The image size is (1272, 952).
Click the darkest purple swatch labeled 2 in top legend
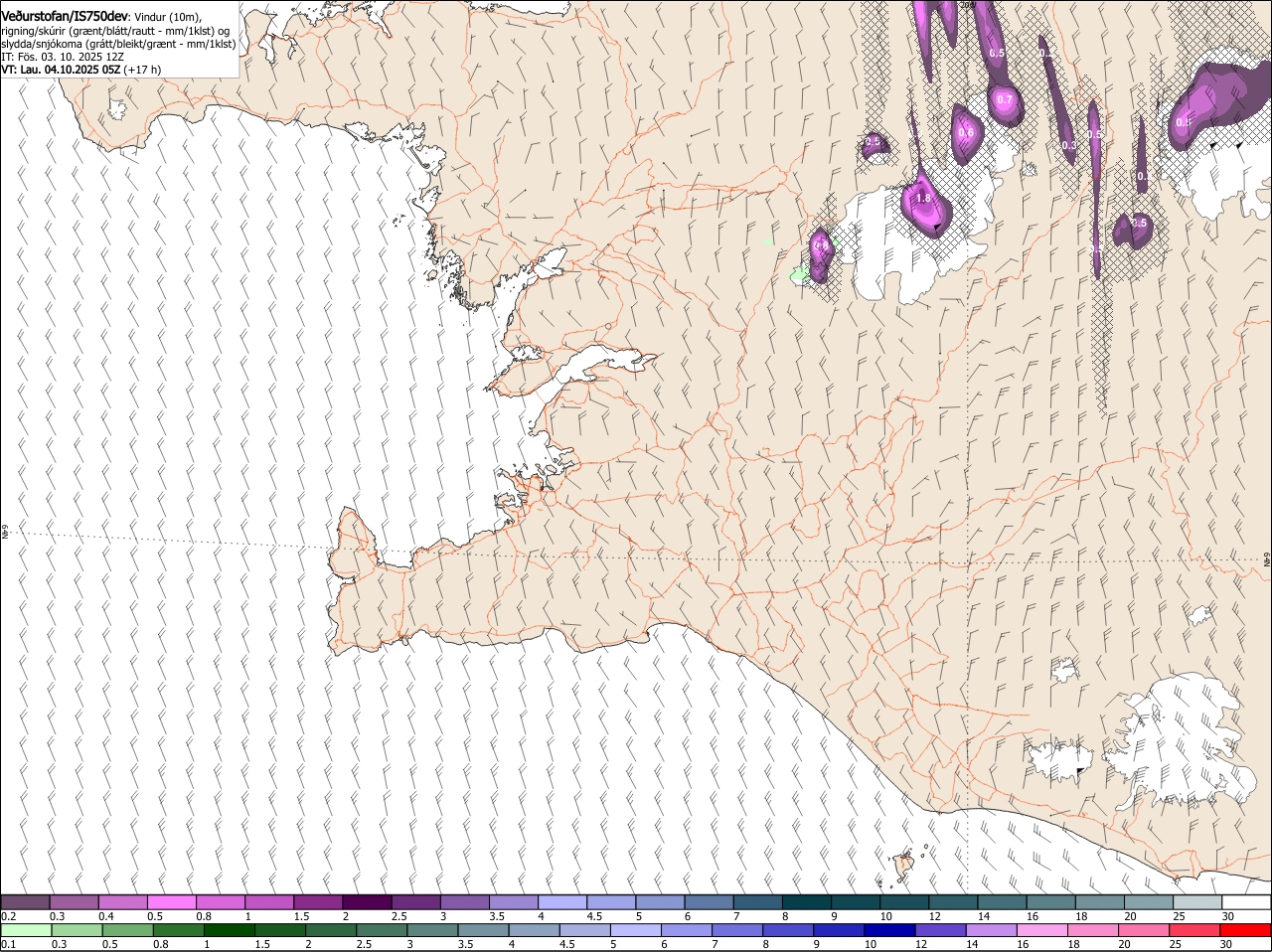pos(367,902)
